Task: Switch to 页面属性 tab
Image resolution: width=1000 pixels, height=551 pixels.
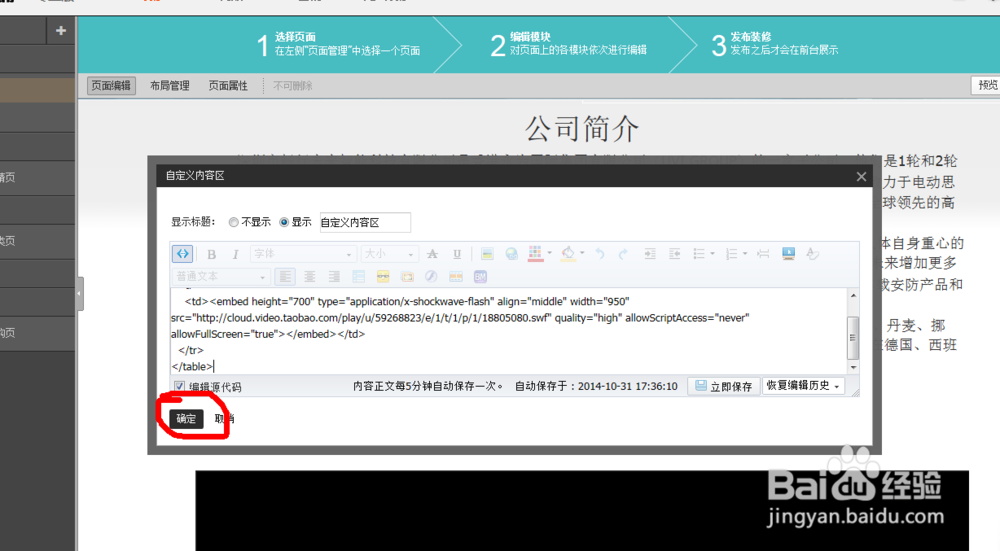Action: pos(228,85)
